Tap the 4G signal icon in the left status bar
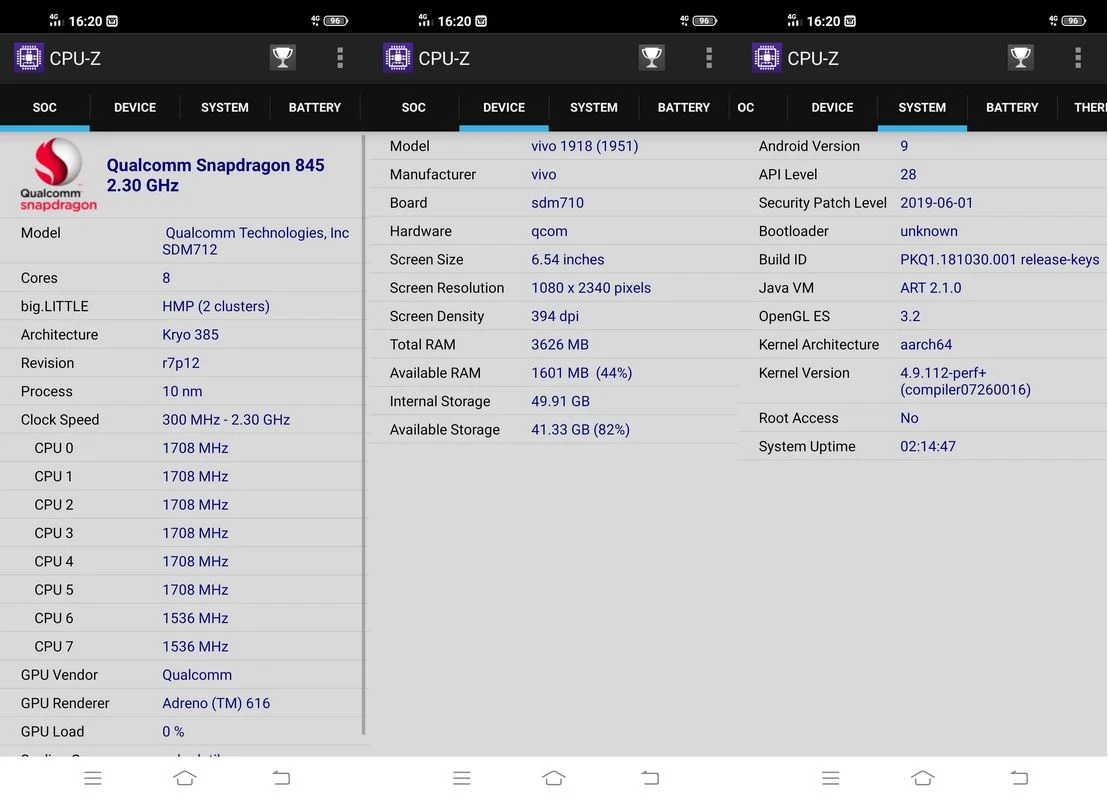 tap(56, 20)
